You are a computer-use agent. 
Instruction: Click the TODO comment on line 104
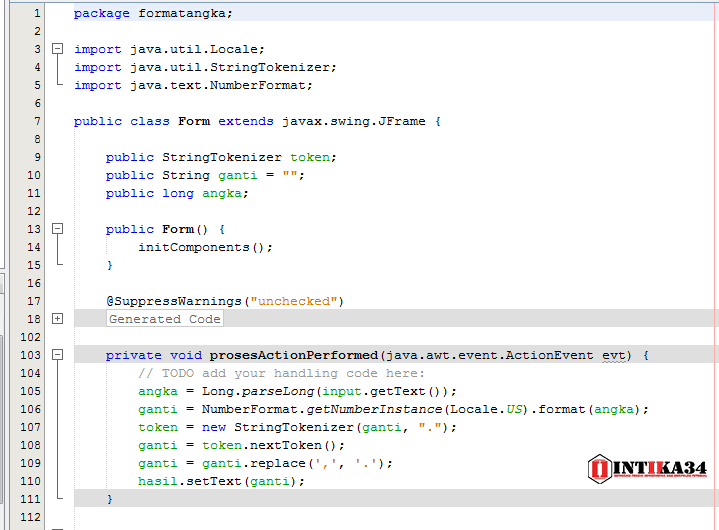281,373
